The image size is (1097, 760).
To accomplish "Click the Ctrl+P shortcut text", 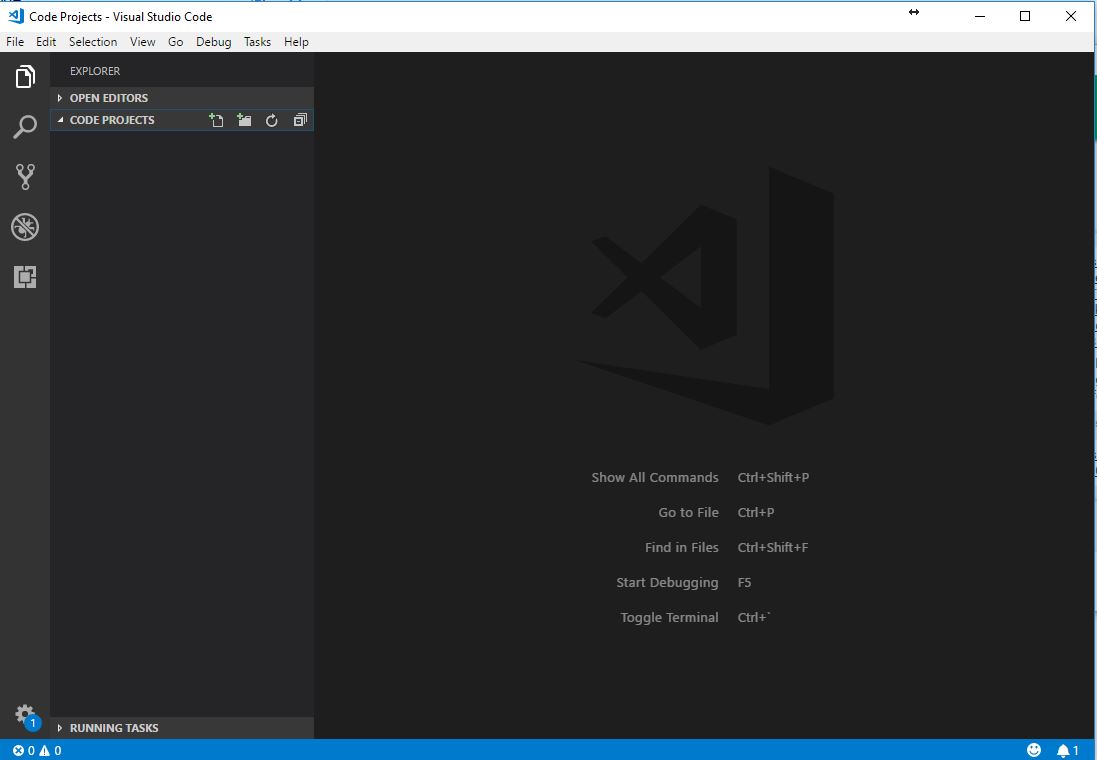I will click(x=756, y=512).
